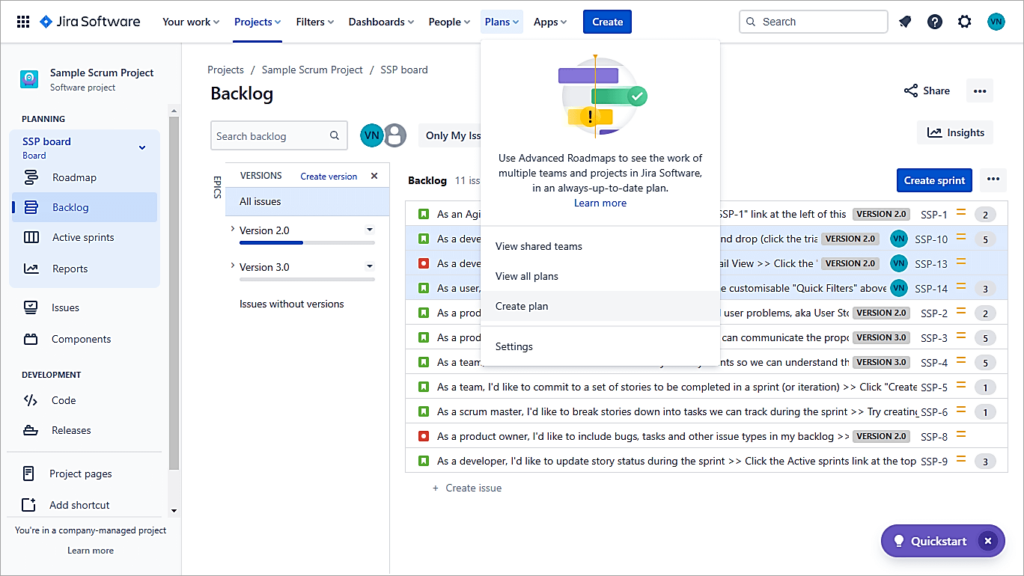
Task: Open the settings gear icon
Action: pyautogui.click(x=963, y=20)
